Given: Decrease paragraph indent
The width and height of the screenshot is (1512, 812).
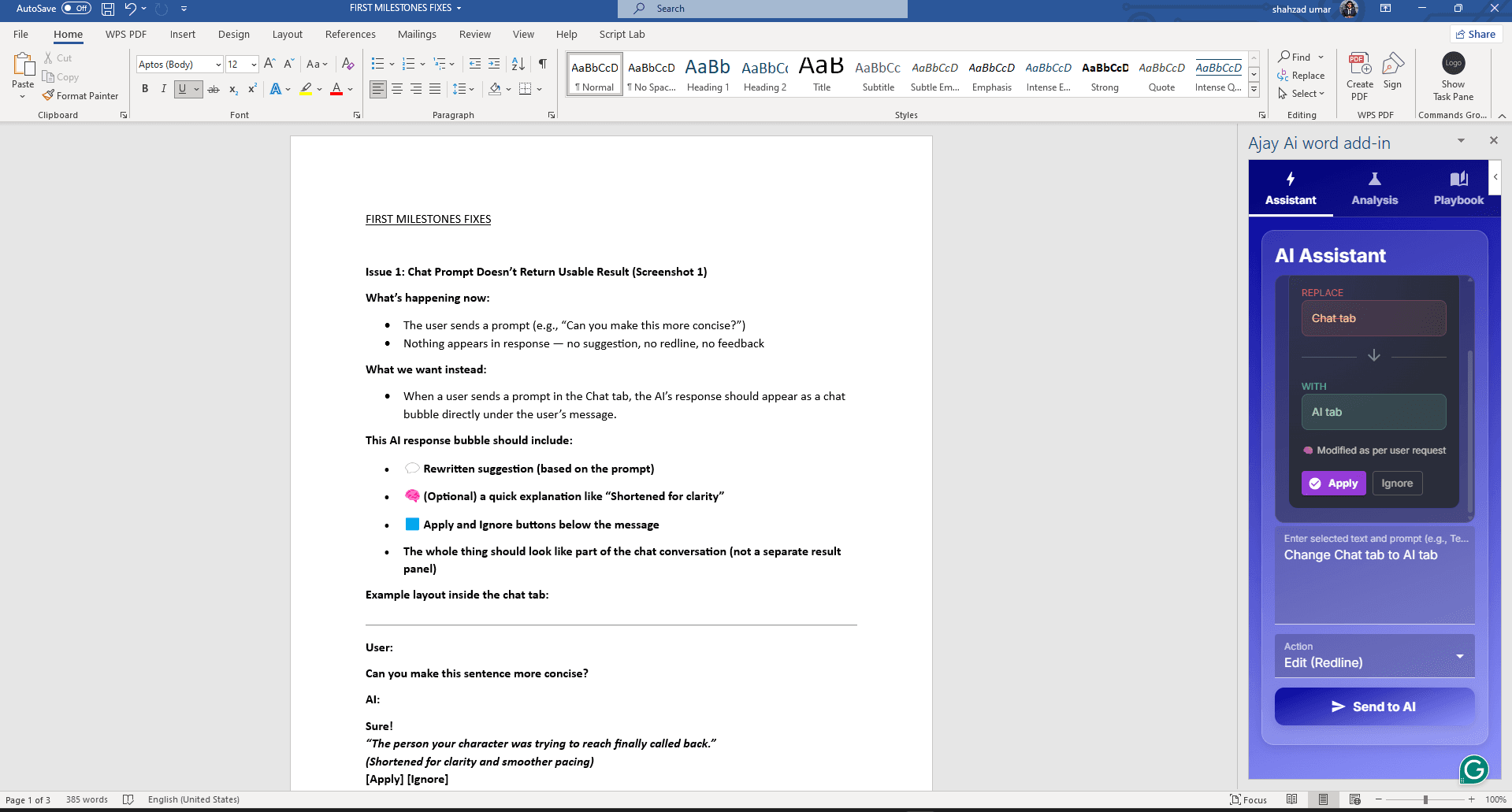Looking at the screenshot, I should click(x=475, y=64).
